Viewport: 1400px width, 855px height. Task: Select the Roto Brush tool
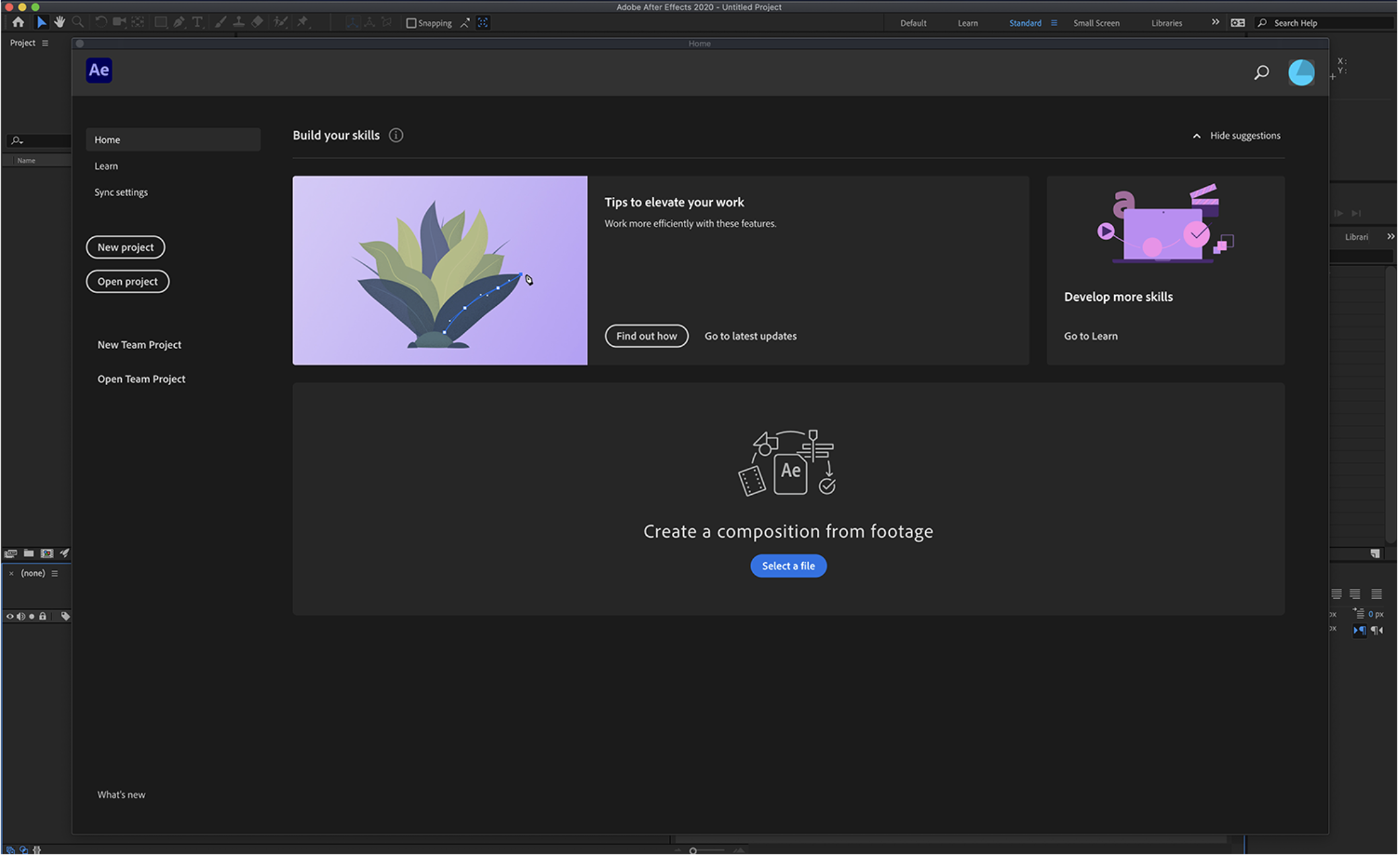click(281, 22)
